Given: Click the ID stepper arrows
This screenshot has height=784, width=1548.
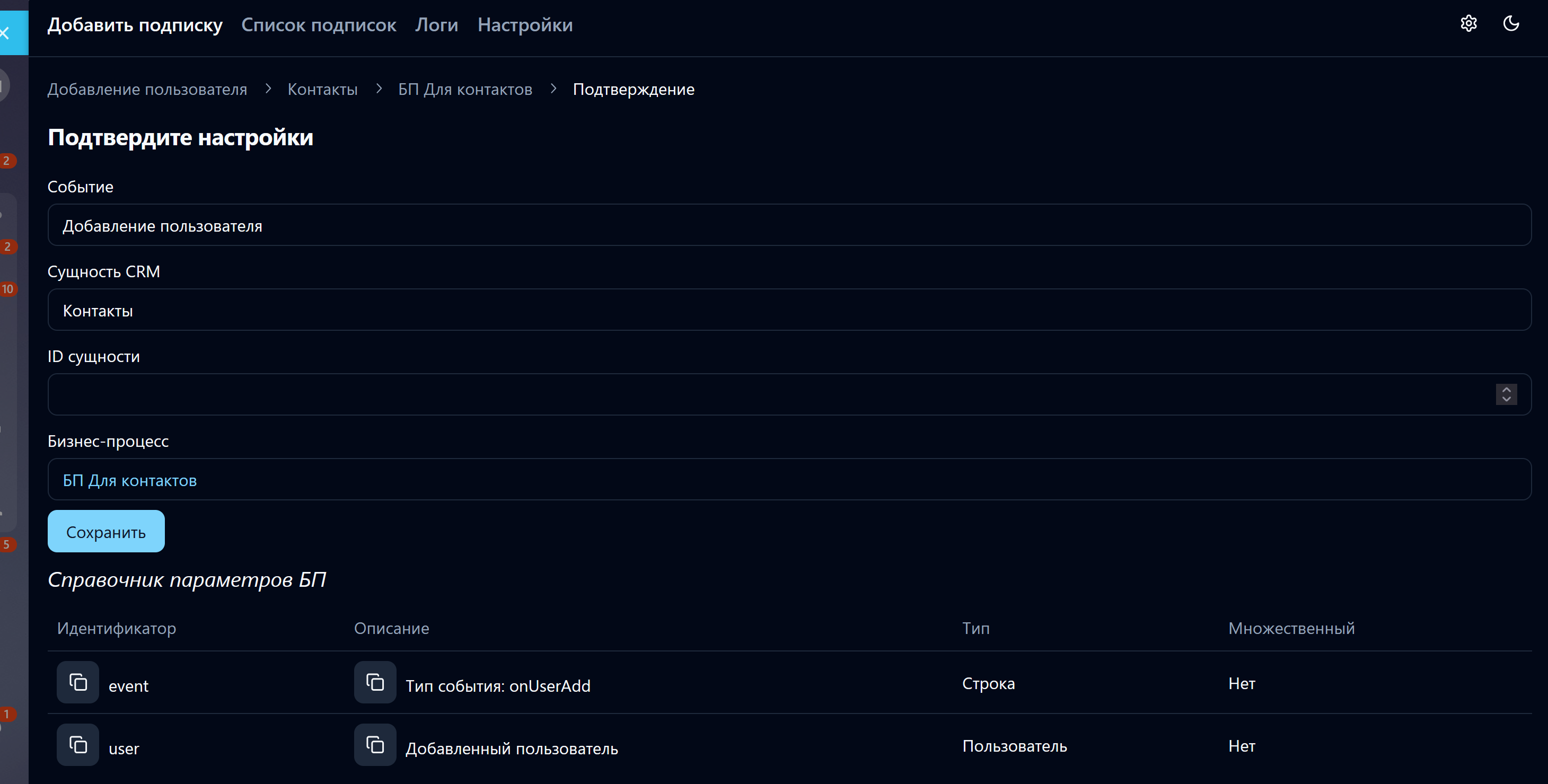Looking at the screenshot, I should [1506, 394].
